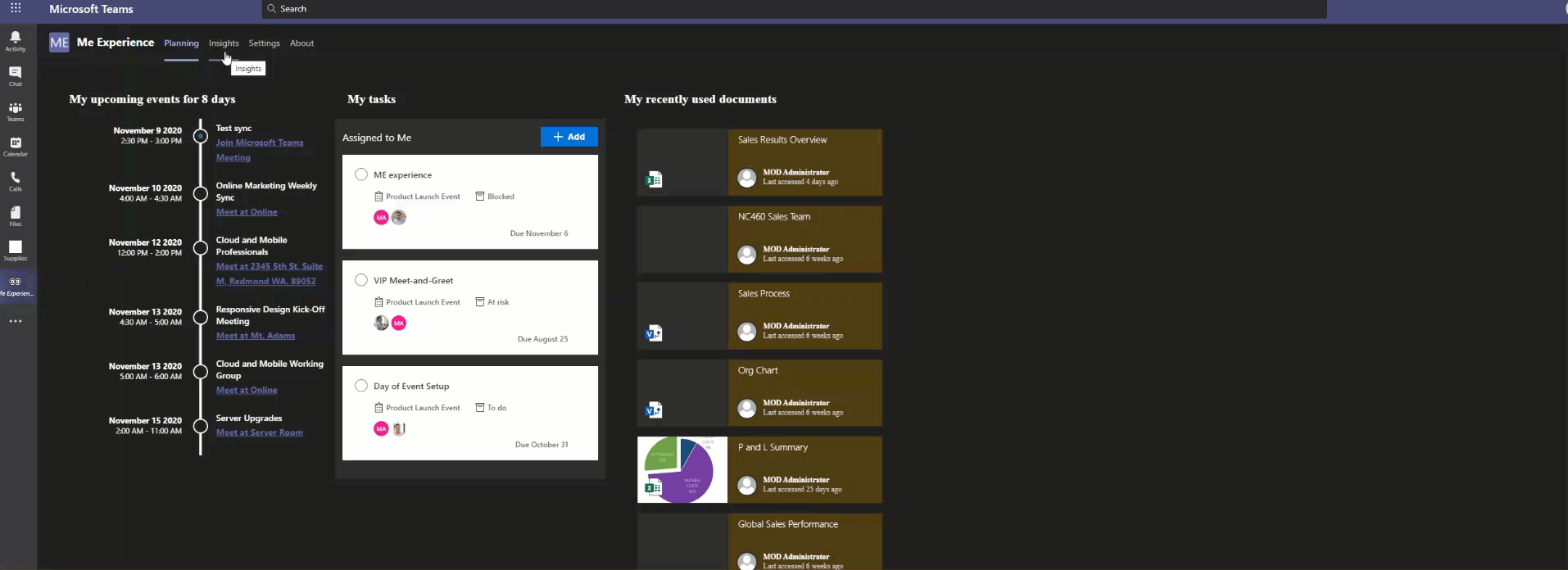Select November 15 Server Upgrades timeline marker
Screen dimensions: 1568x570
[201, 426]
